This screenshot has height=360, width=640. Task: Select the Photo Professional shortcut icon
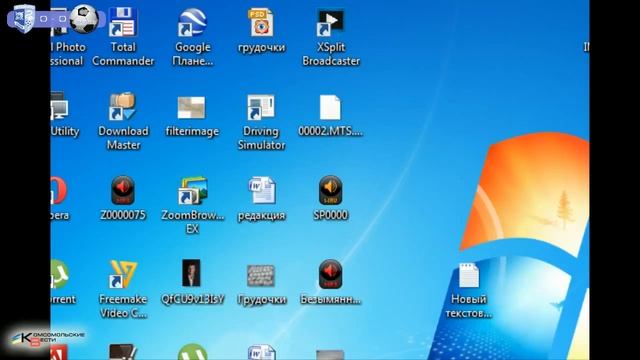click(59, 21)
